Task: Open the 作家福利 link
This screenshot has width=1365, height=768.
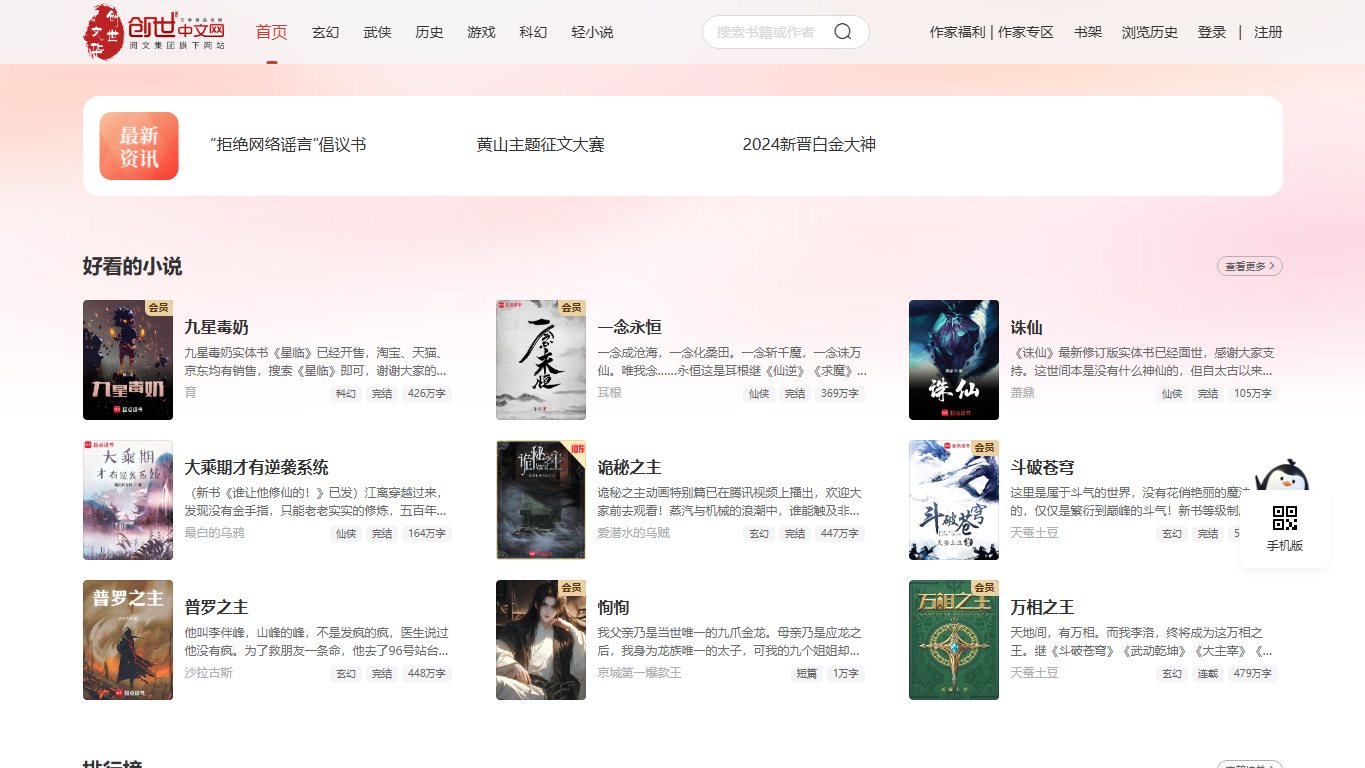Action: (957, 32)
